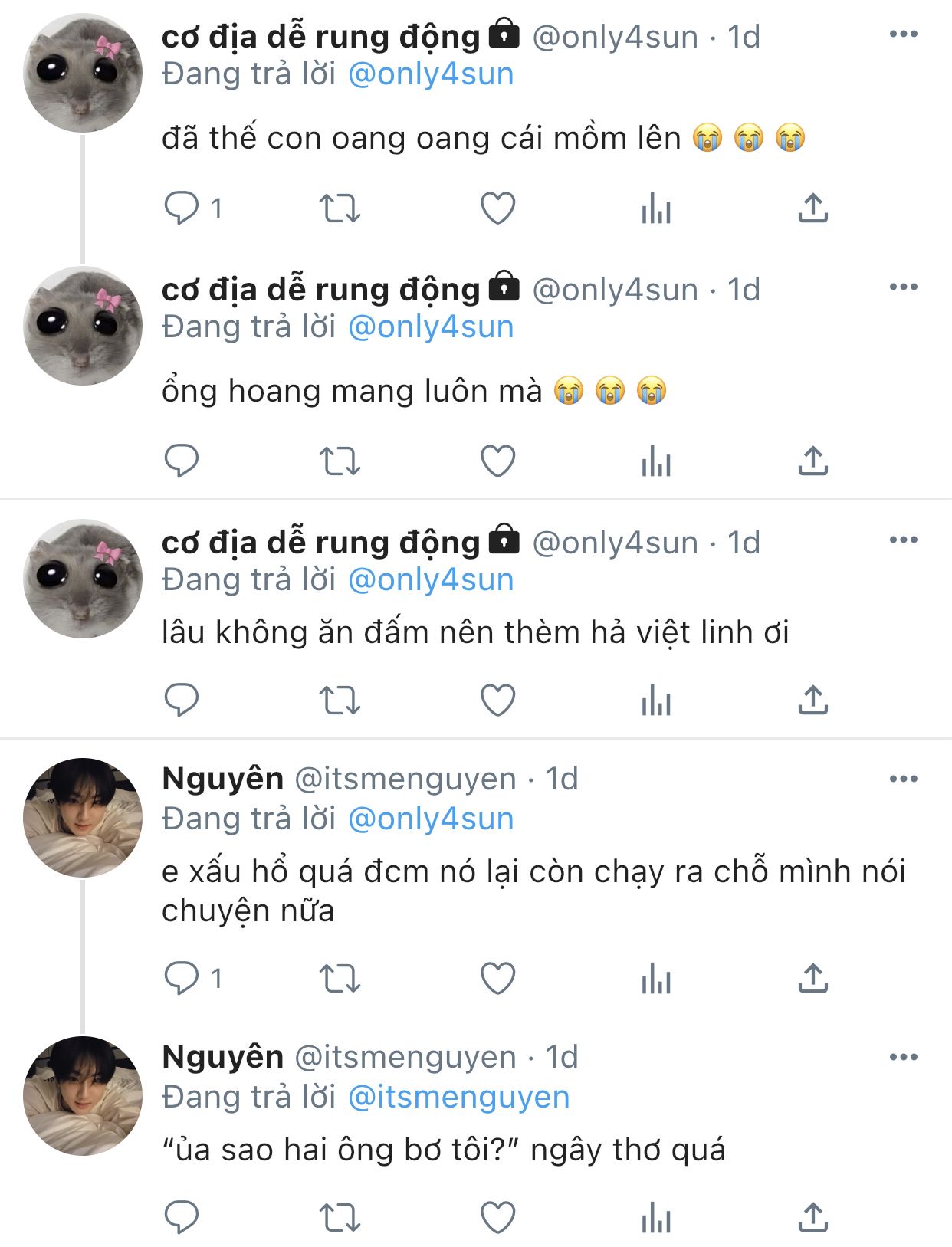This screenshot has width=952, height=1247.
Task: Open the @itsmenguyen reply-to mention link
Action: [x=458, y=1097]
